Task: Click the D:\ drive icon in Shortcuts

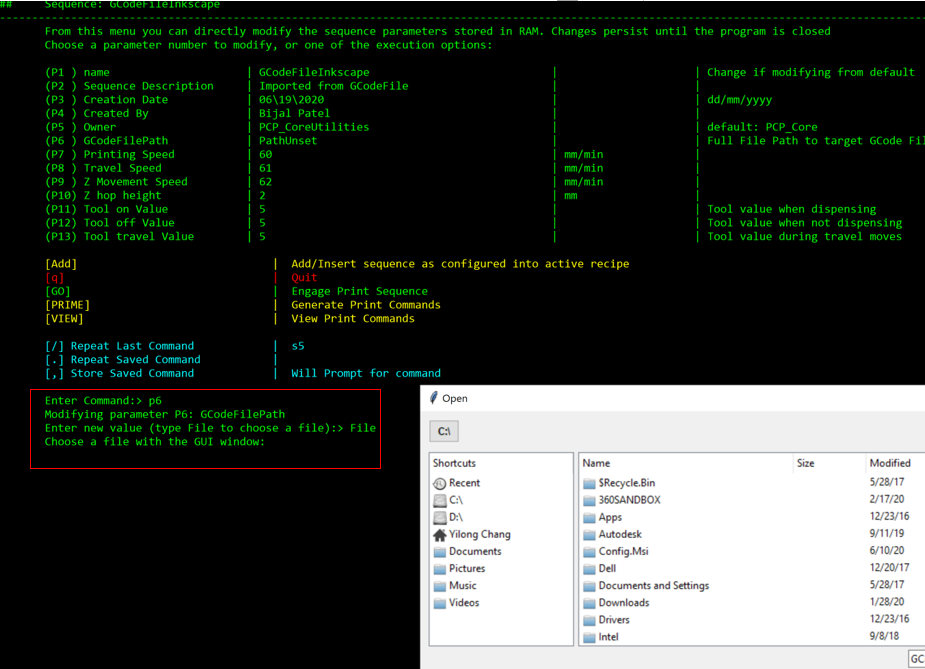Action: [x=439, y=517]
